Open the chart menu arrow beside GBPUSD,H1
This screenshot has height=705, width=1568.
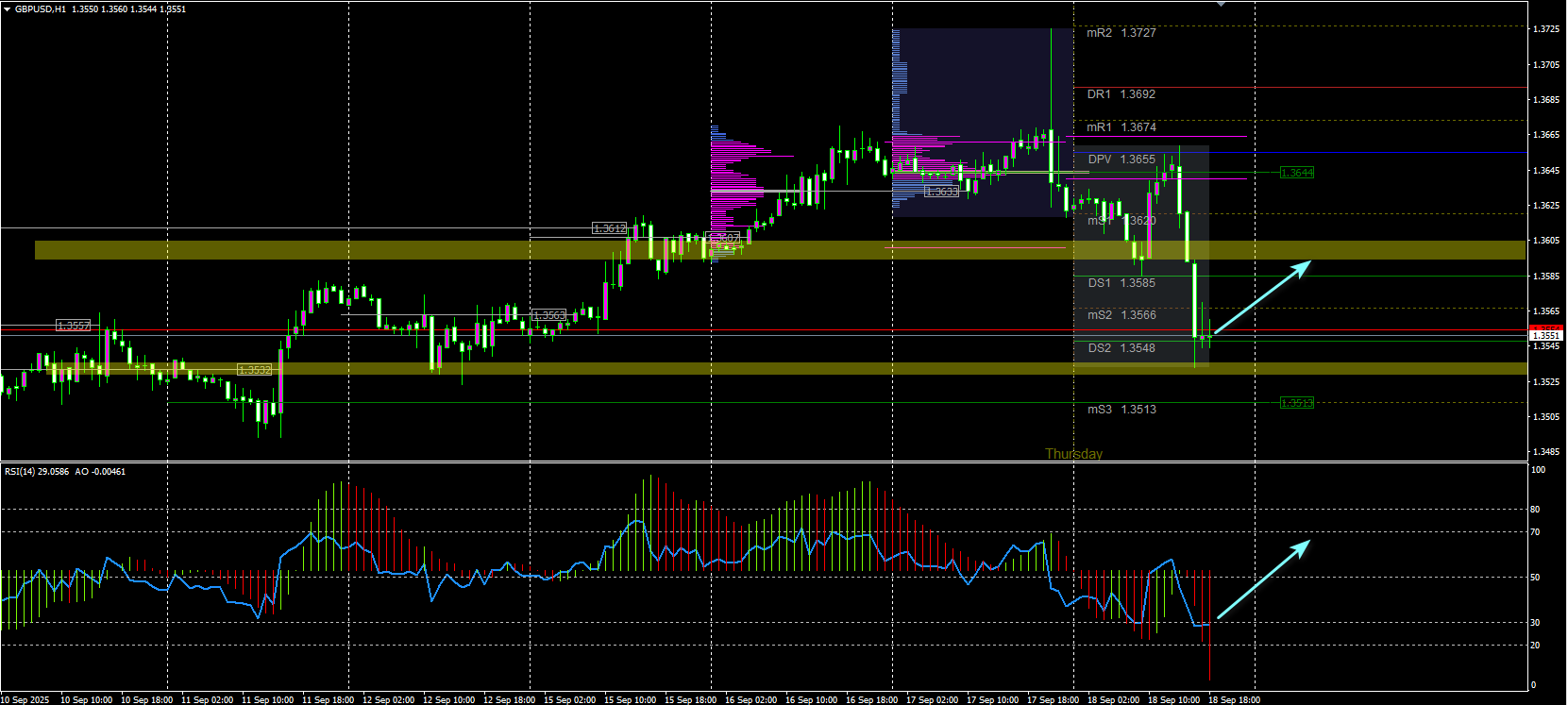[7, 8]
